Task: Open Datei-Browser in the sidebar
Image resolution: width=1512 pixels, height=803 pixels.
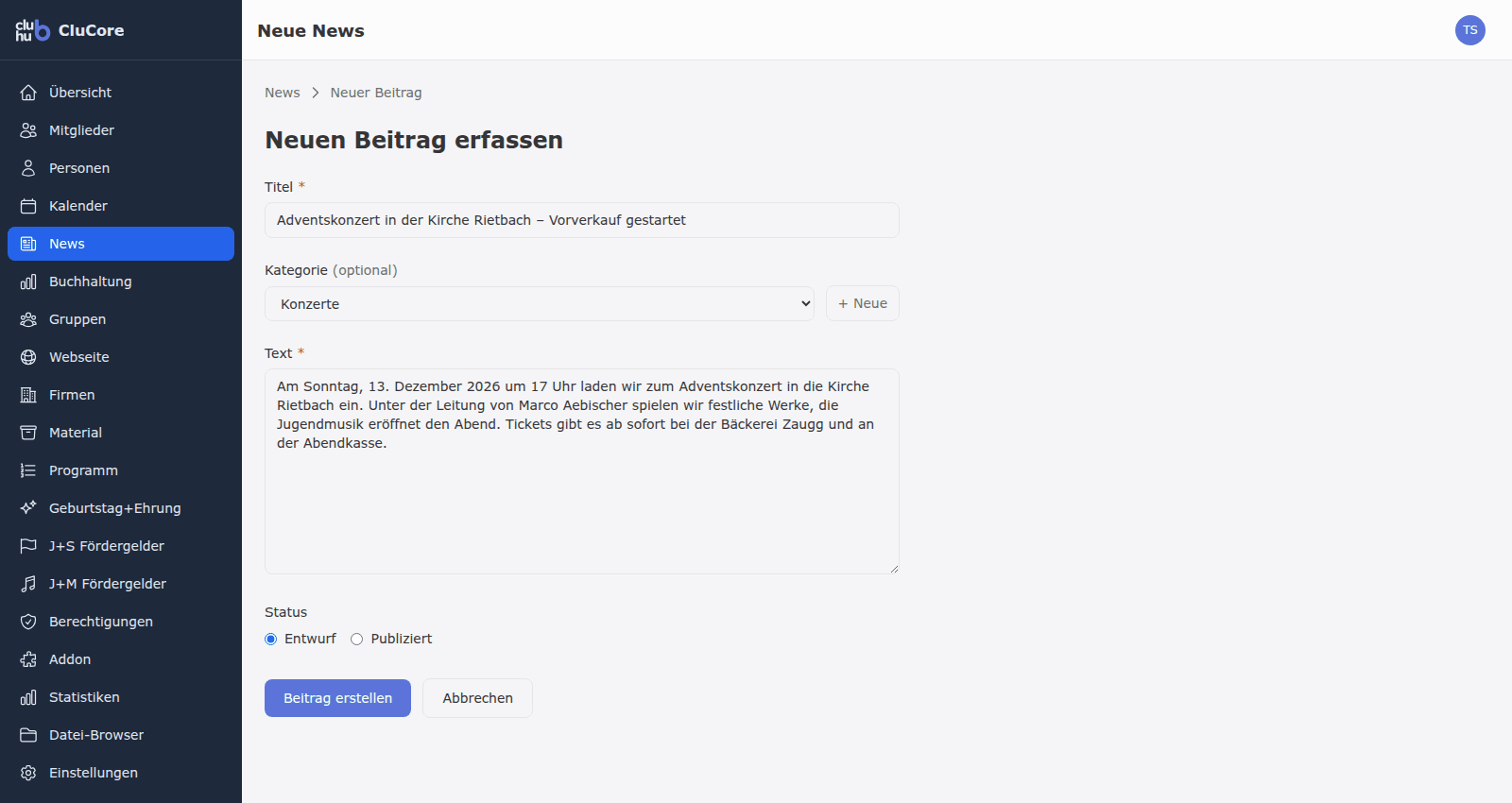Action: point(121,735)
